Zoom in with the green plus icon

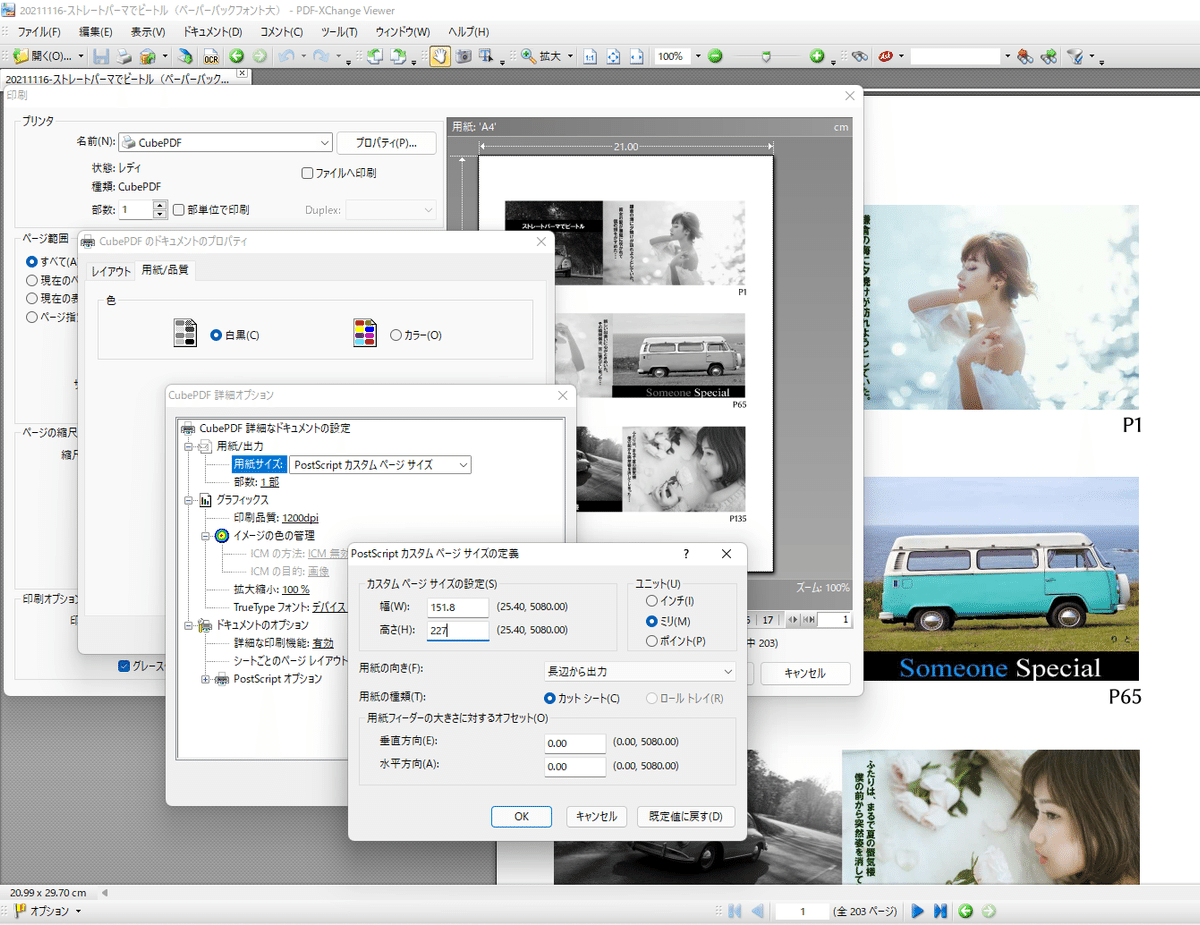[x=817, y=56]
